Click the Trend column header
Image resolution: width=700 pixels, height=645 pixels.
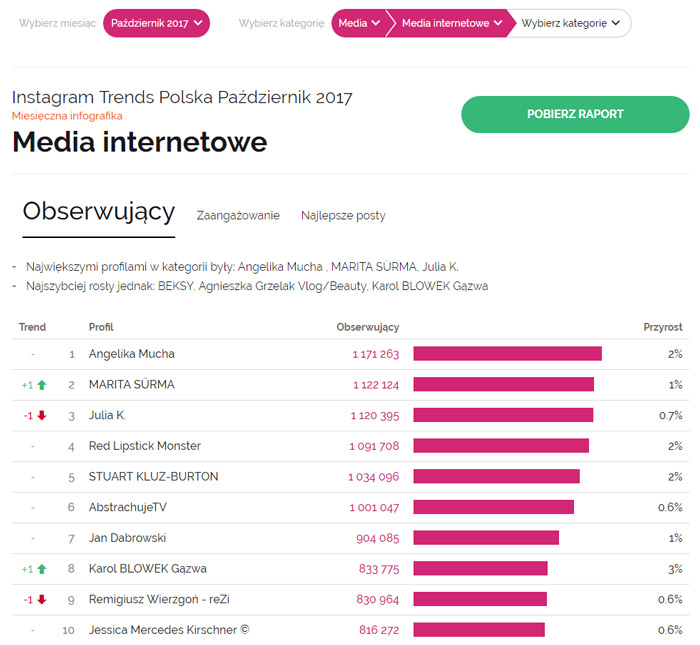[x=32, y=327]
